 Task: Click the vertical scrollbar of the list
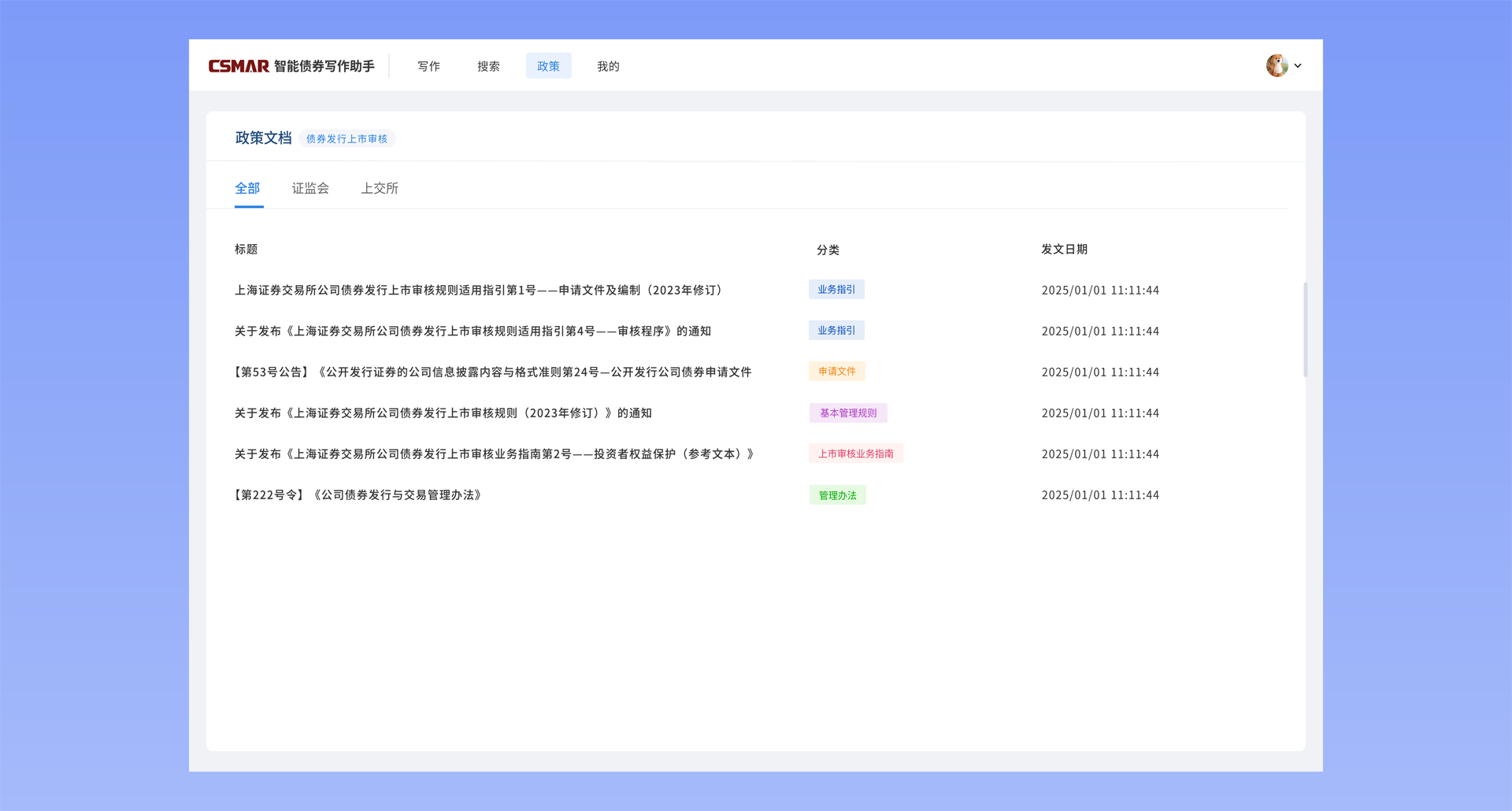1305,329
